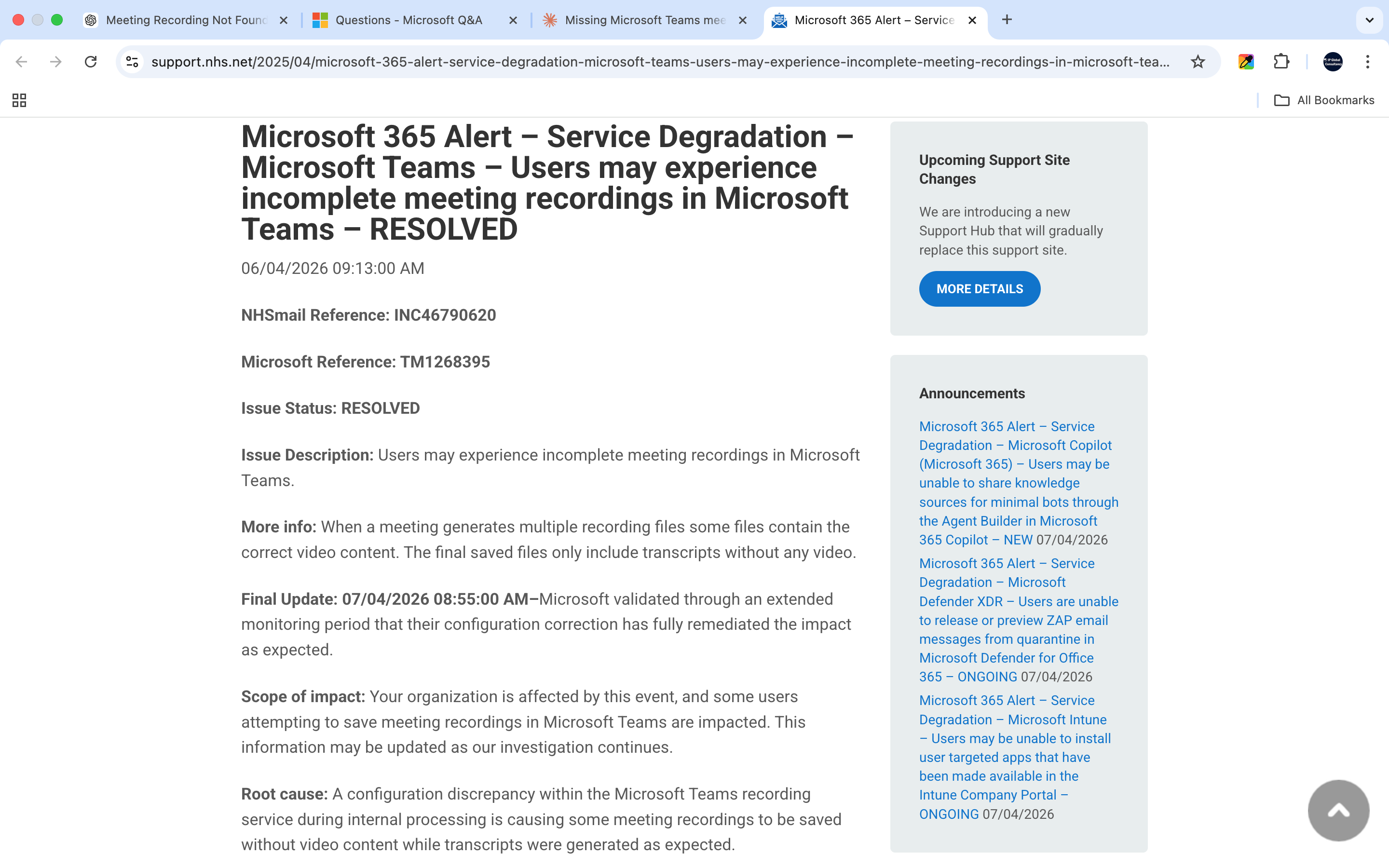Viewport: 1389px width, 868px height.
Task: Open the Microsoft Defender XDR announcement link
Action: (x=1018, y=620)
